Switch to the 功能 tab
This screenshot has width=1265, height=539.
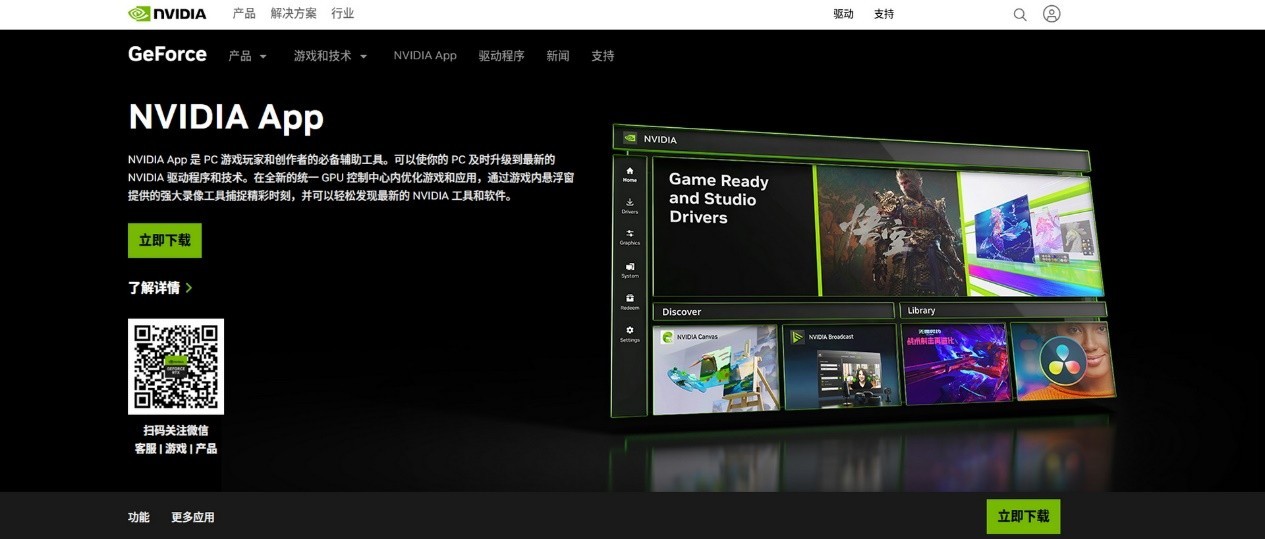[138, 517]
